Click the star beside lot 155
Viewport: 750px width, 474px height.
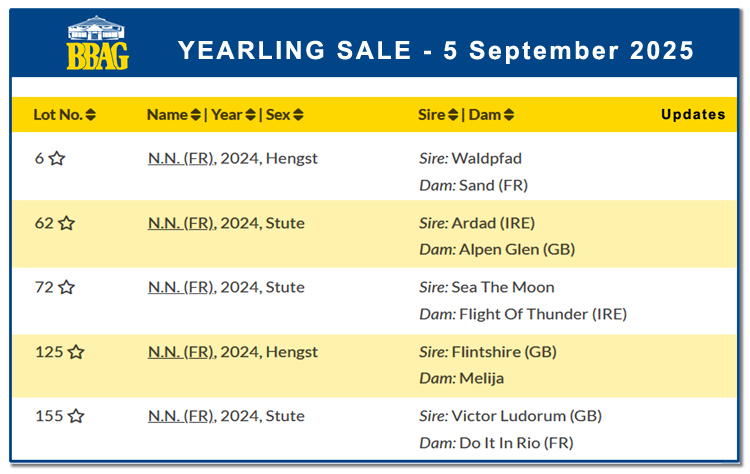(x=76, y=416)
